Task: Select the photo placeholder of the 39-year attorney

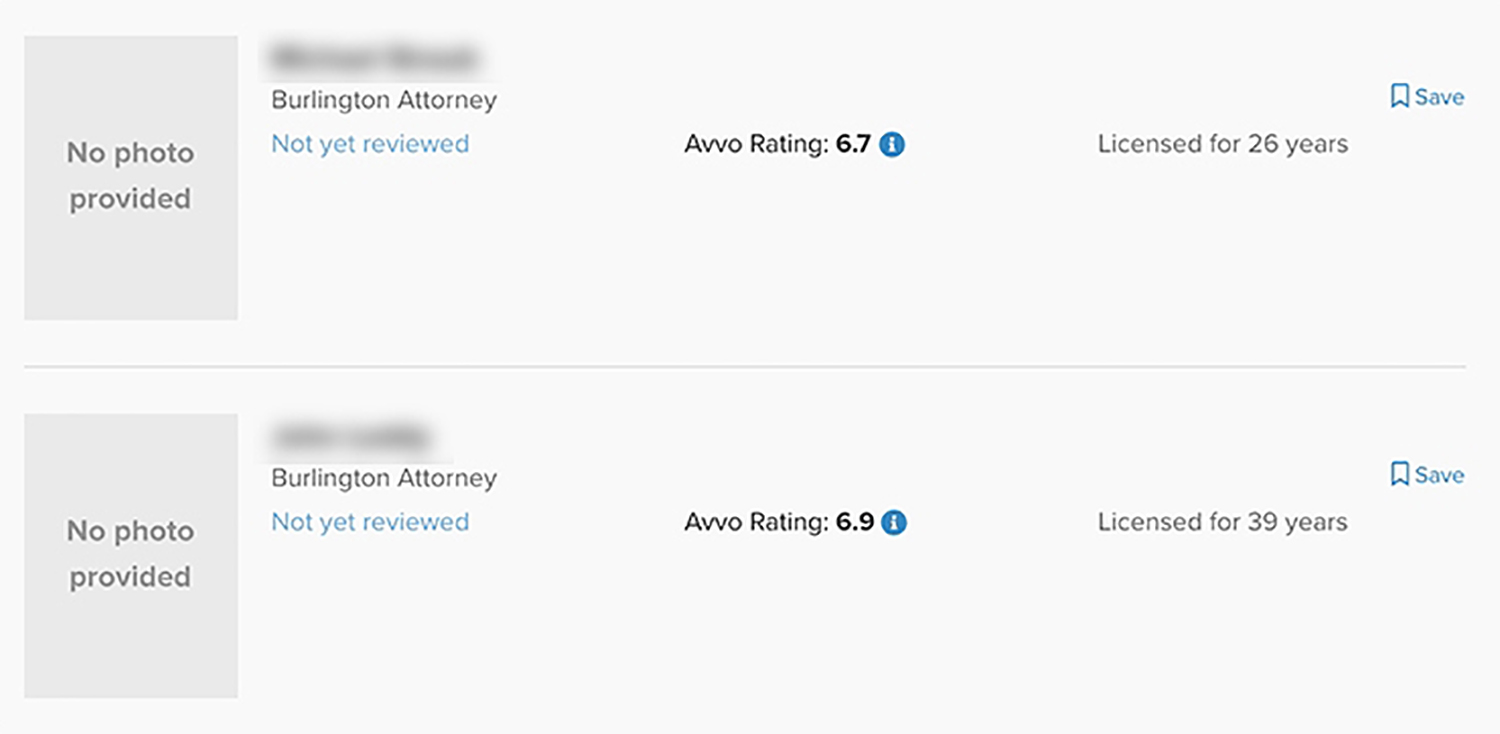Action: pyautogui.click(x=131, y=556)
